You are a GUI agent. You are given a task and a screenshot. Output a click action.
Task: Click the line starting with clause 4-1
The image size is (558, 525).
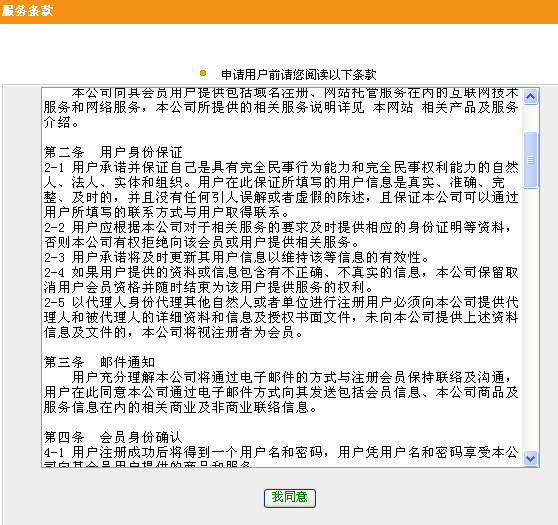pyautogui.click(x=281, y=452)
